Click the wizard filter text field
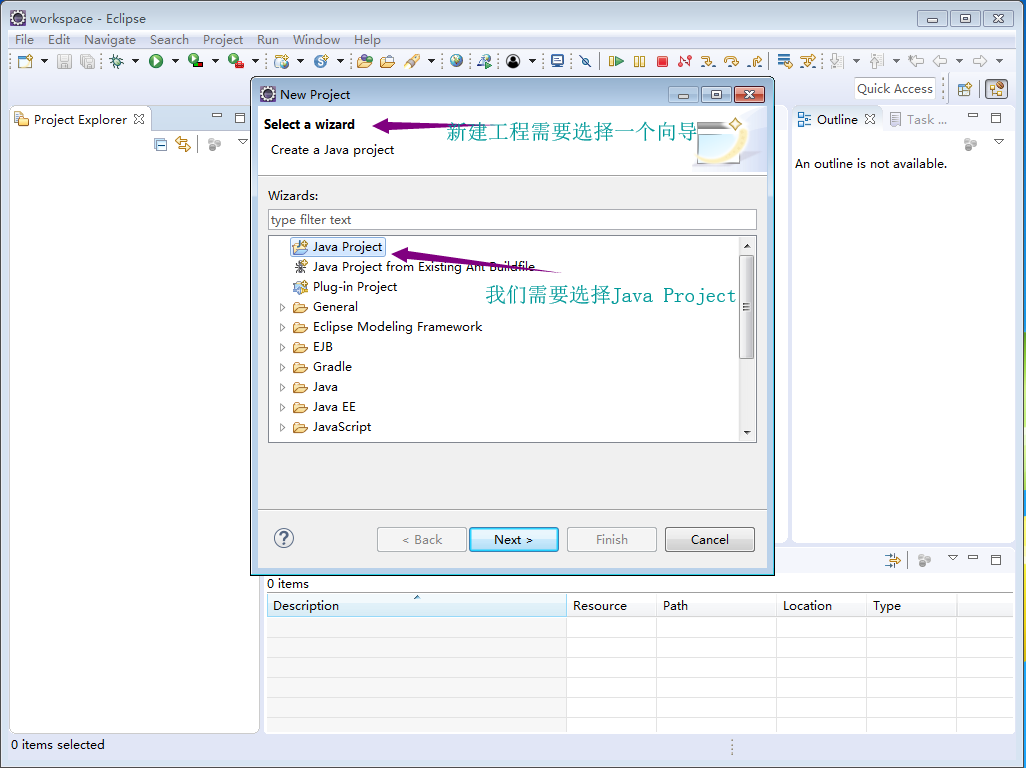 point(512,220)
